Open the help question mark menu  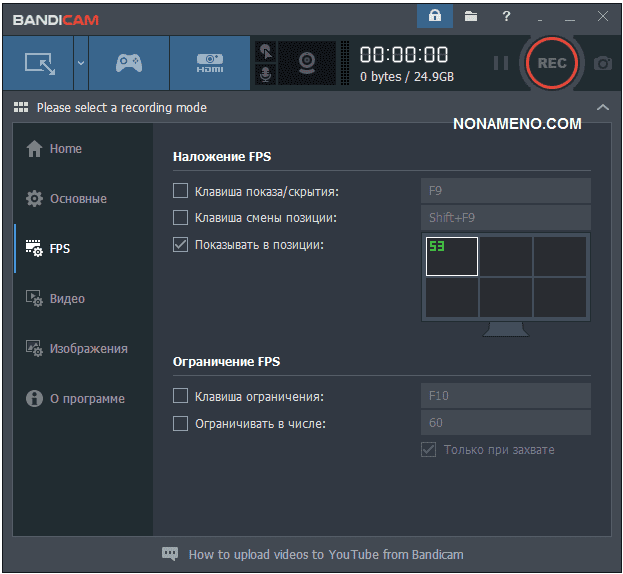(507, 16)
